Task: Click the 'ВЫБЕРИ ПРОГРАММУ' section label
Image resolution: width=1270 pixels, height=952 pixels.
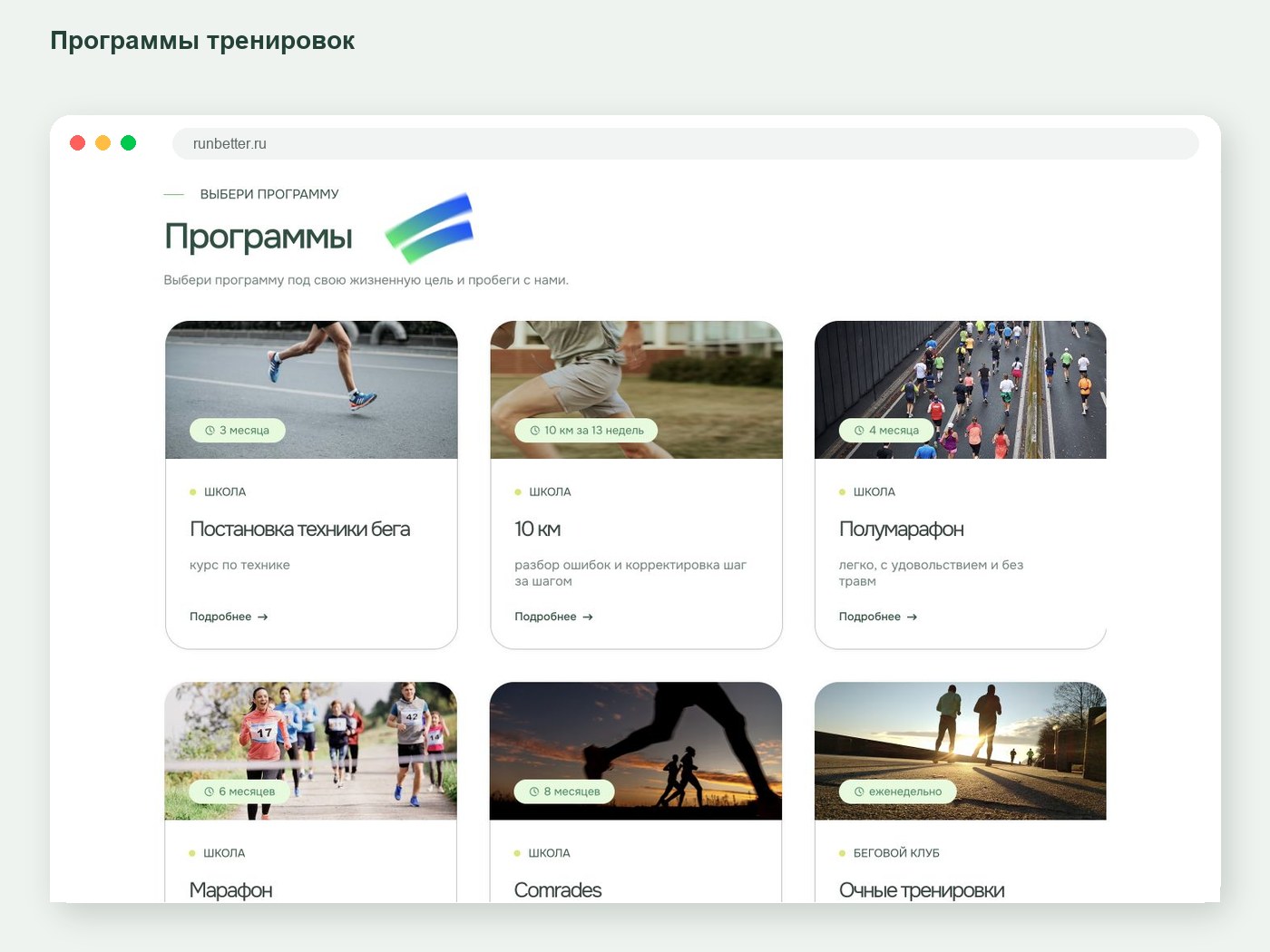Action: (x=269, y=194)
